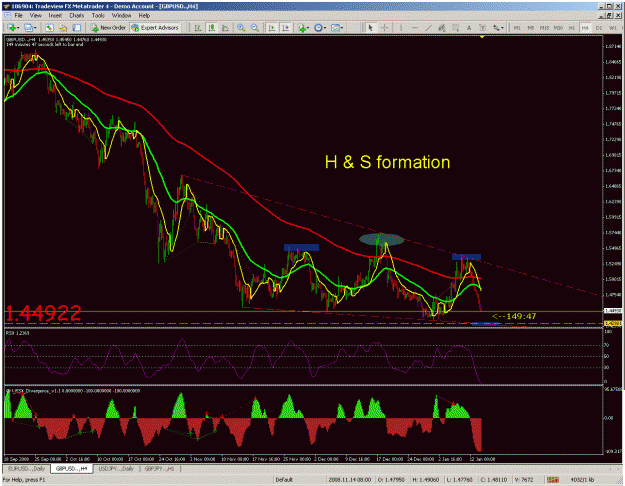Open the File menu
625x486 pixels.
[18, 16]
